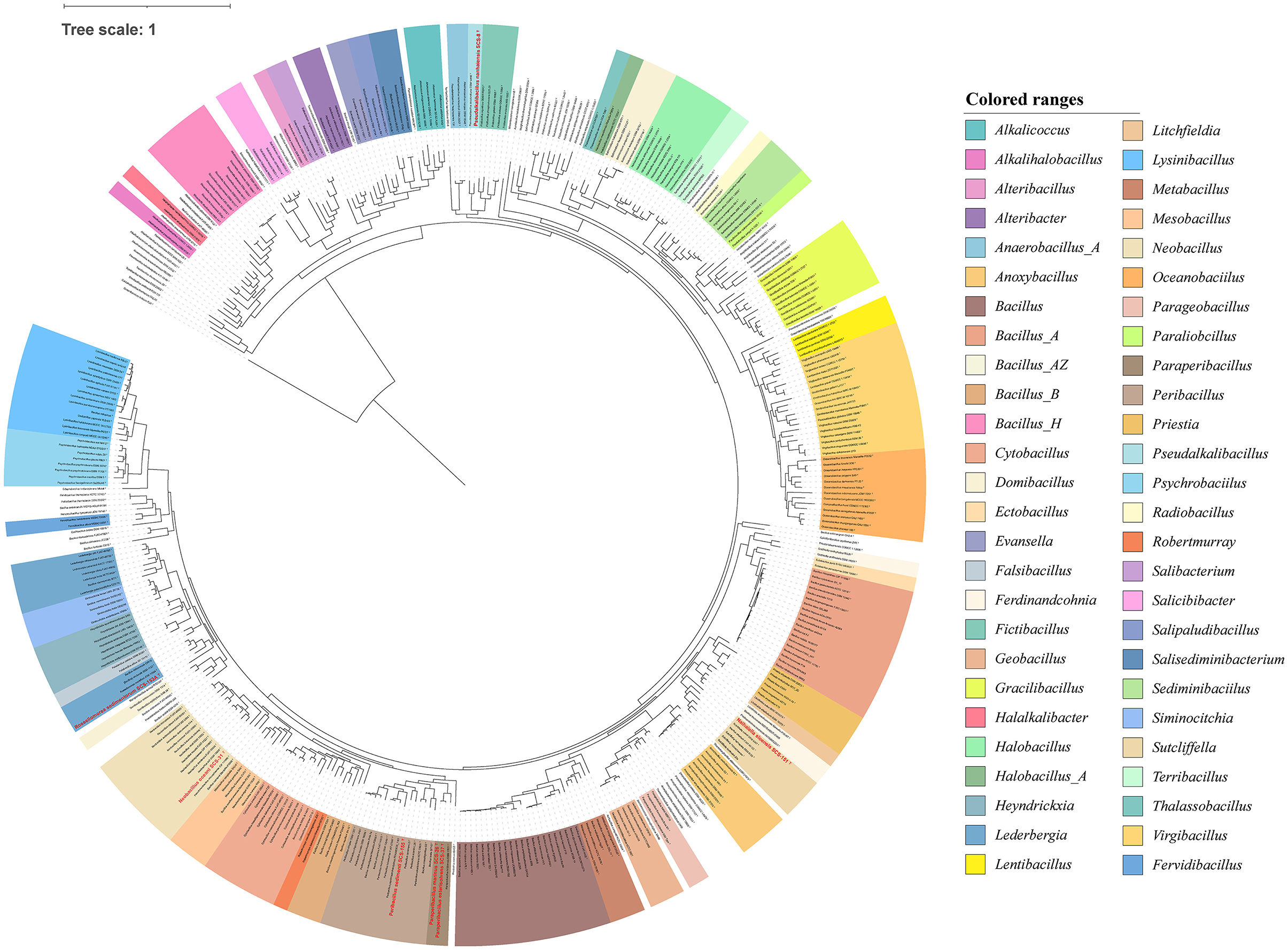The height and width of the screenshot is (950, 1288).
Task: Click the Bacillus legend swatch
Action: tap(975, 306)
